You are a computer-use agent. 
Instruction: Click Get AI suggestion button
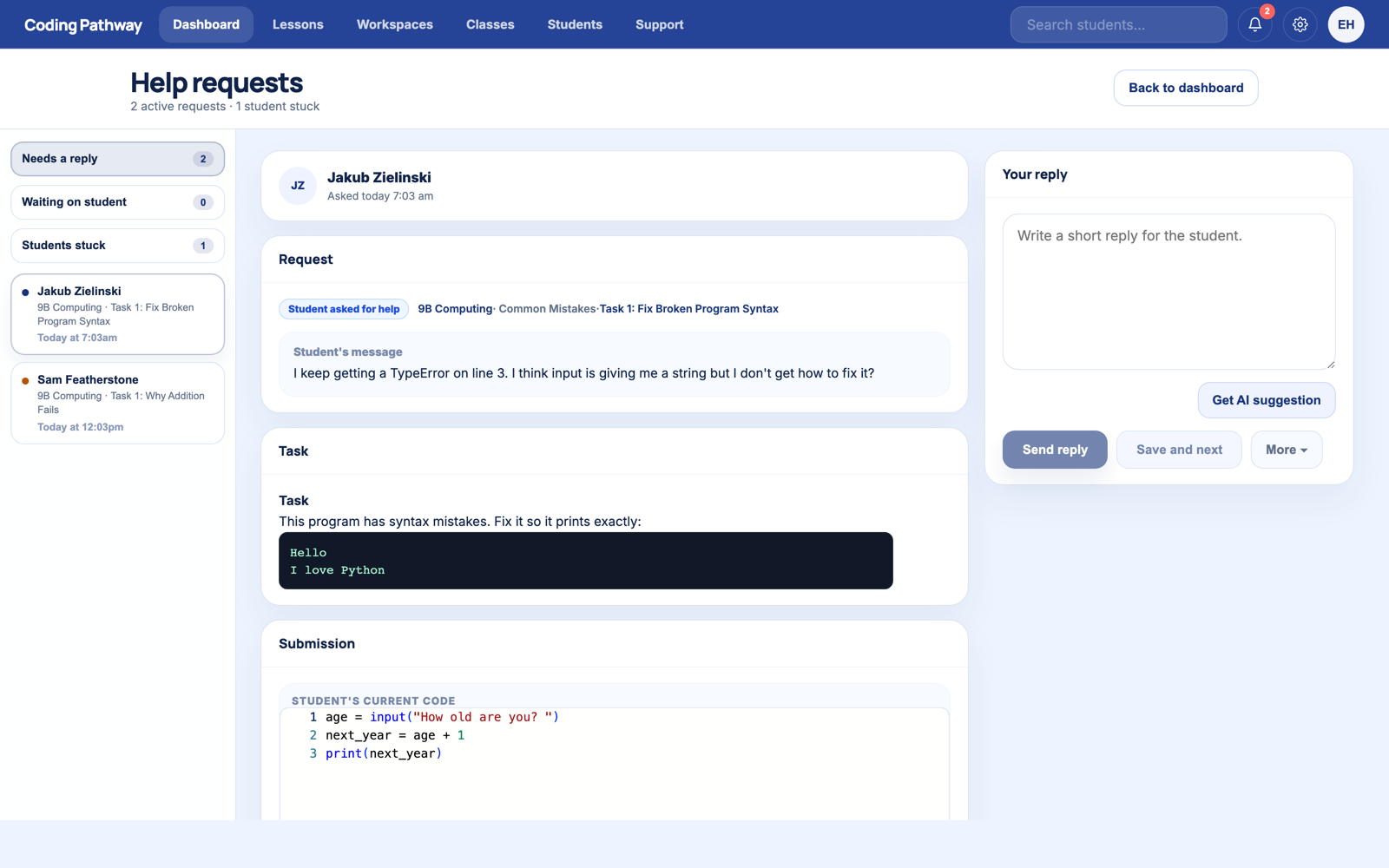[1267, 400]
